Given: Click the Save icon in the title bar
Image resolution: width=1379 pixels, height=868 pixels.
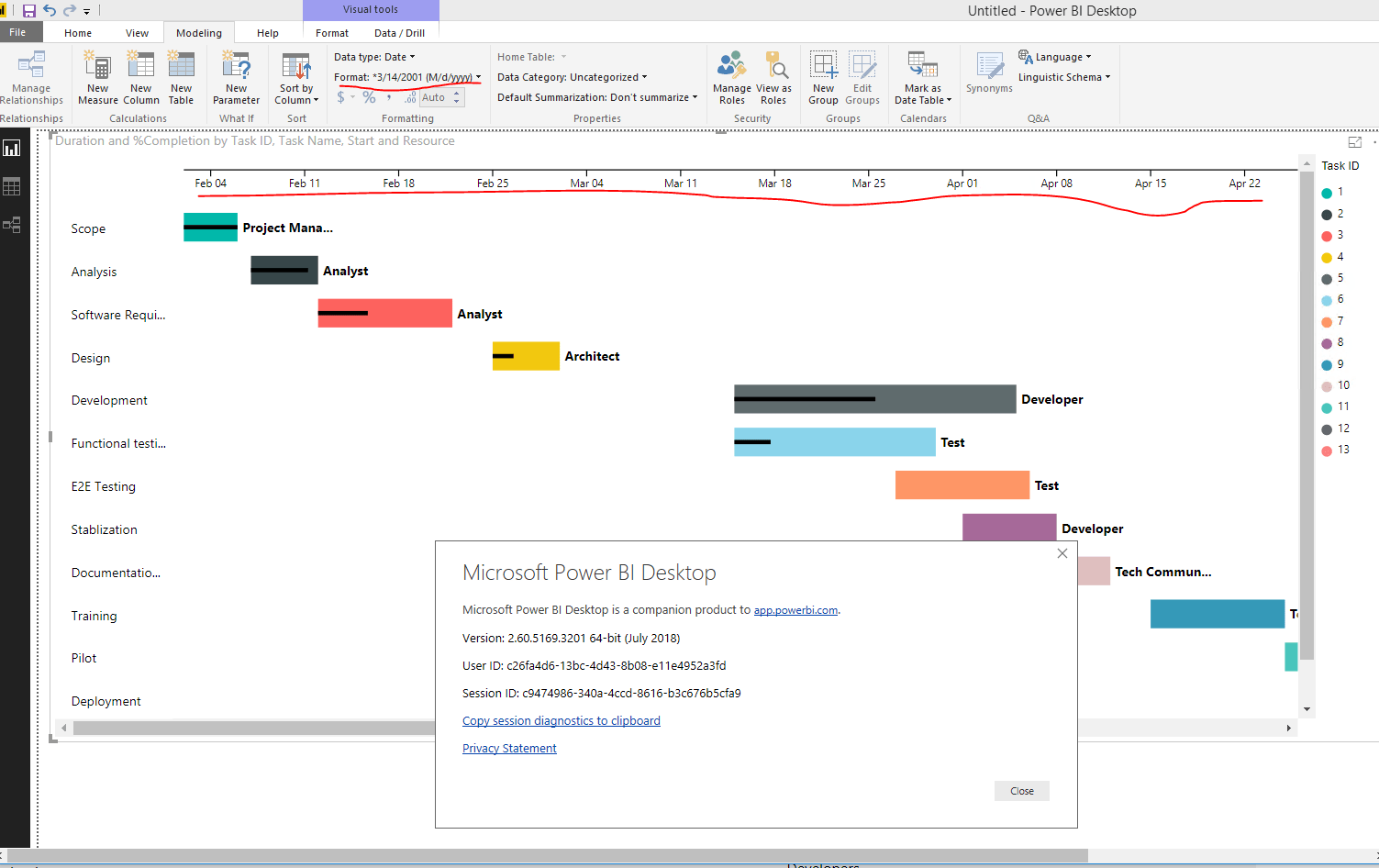Looking at the screenshot, I should [29, 11].
